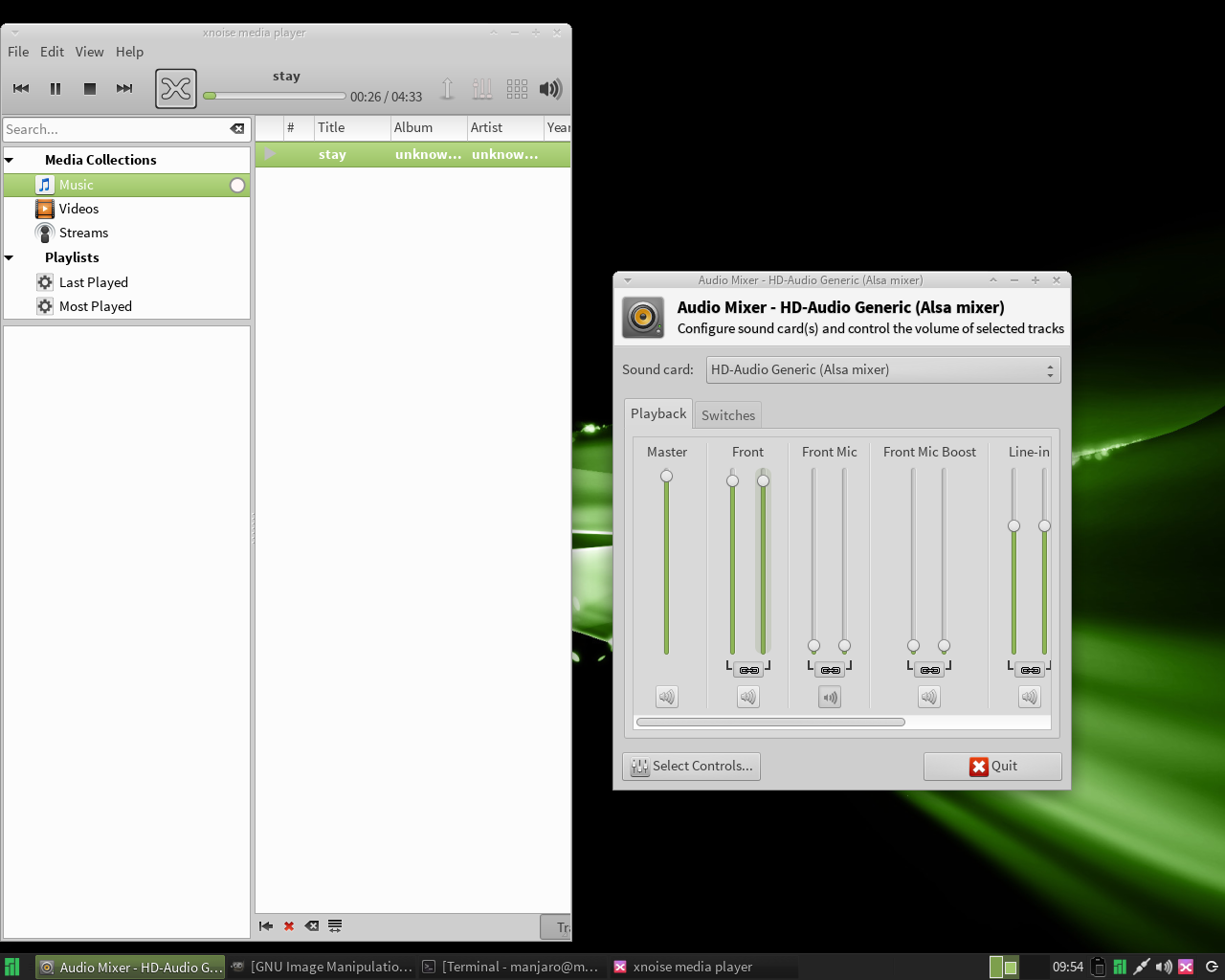Skip to next track in xnoise

click(x=124, y=88)
